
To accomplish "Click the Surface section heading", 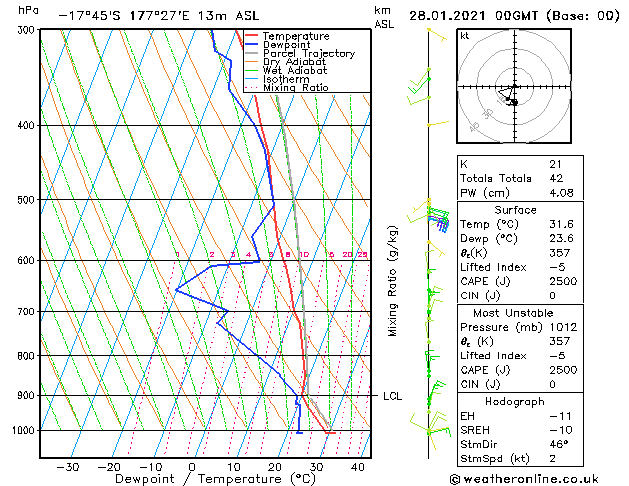I will click(x=515, y=210).
